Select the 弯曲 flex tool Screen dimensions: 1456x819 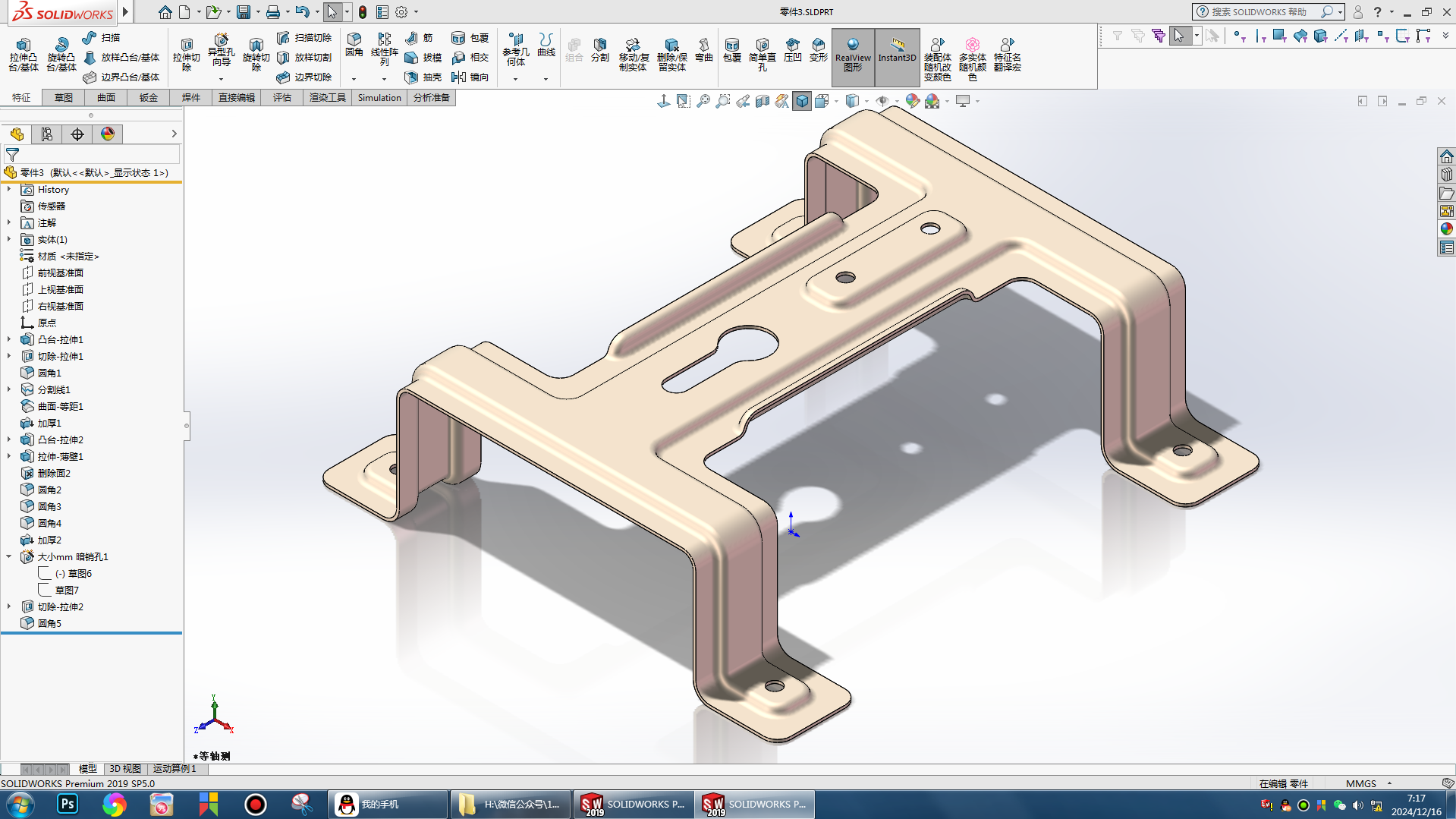coord(704,50)
